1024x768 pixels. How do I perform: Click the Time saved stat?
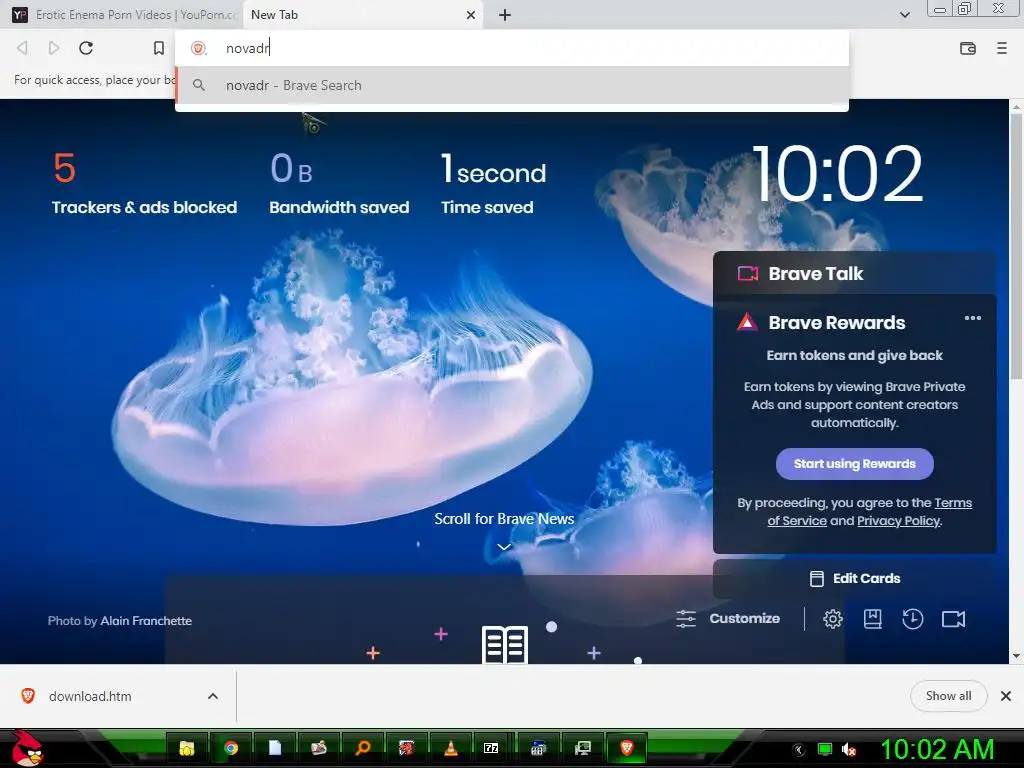[x=493, y=184]
